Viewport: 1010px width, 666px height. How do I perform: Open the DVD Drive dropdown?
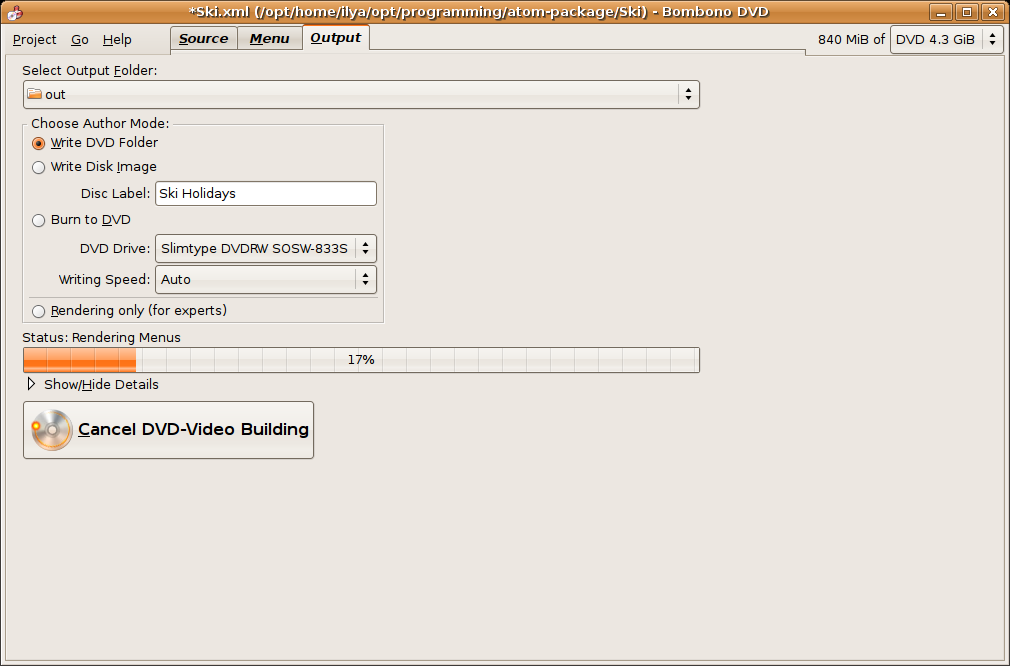(x=266, y=248)
